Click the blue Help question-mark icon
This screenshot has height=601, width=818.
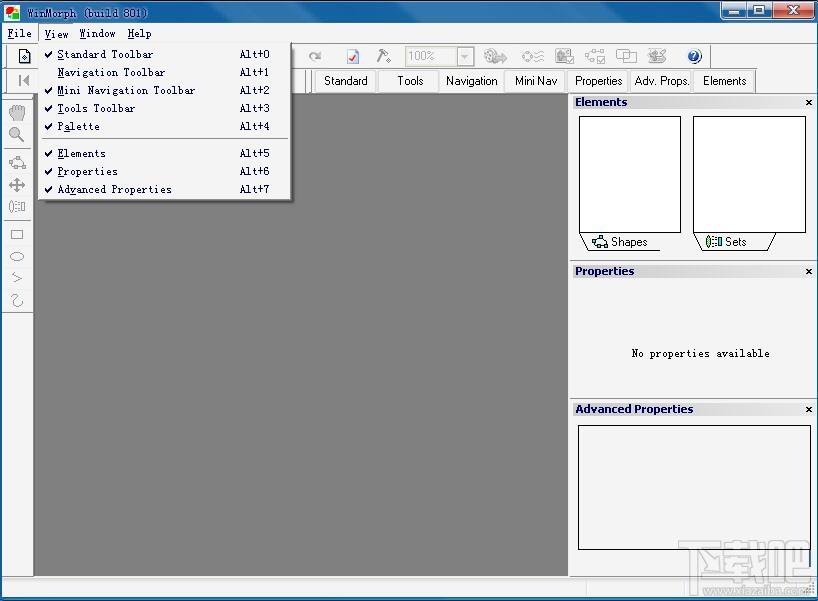694,56
